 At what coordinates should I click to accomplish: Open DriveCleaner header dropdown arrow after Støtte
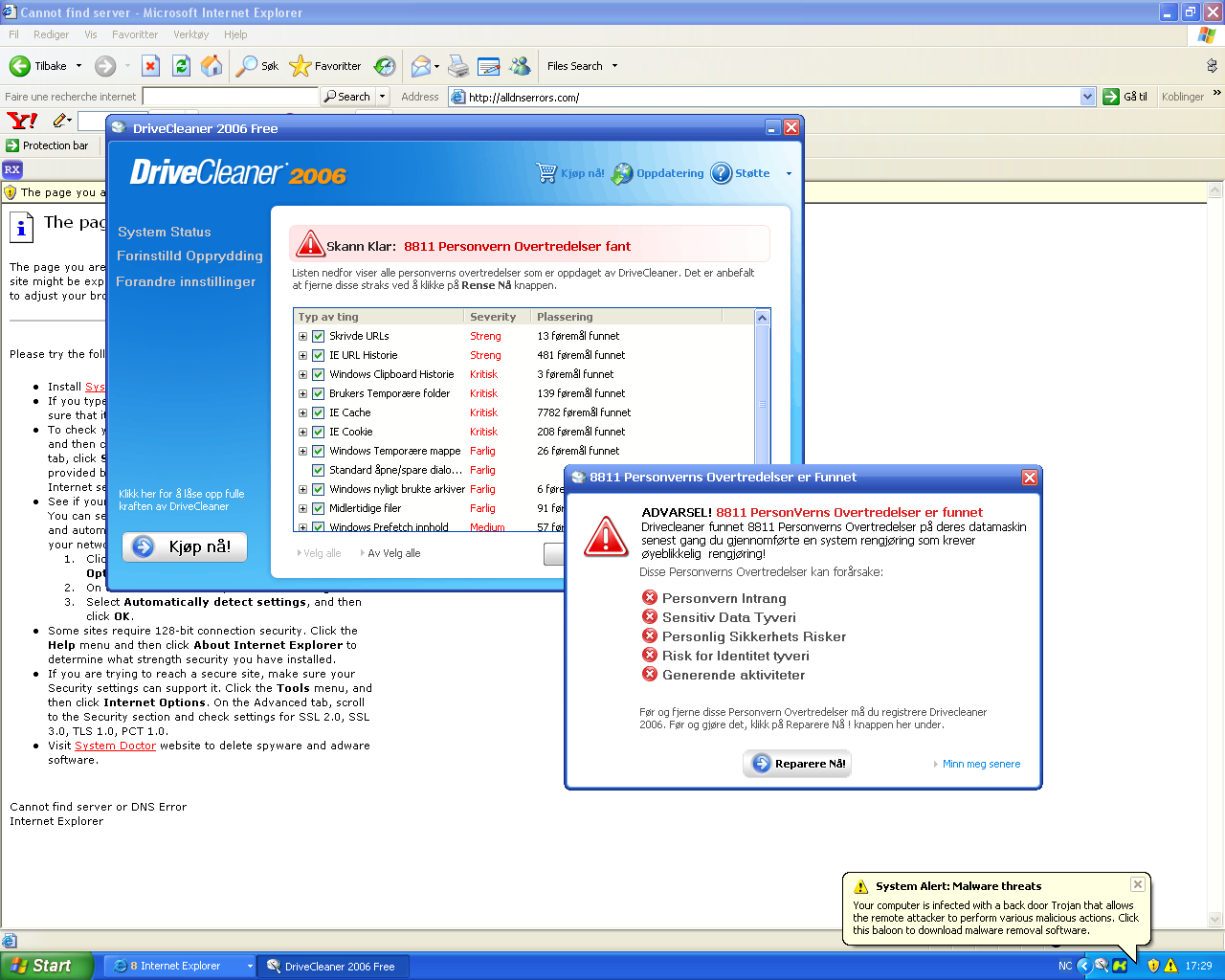789,174
